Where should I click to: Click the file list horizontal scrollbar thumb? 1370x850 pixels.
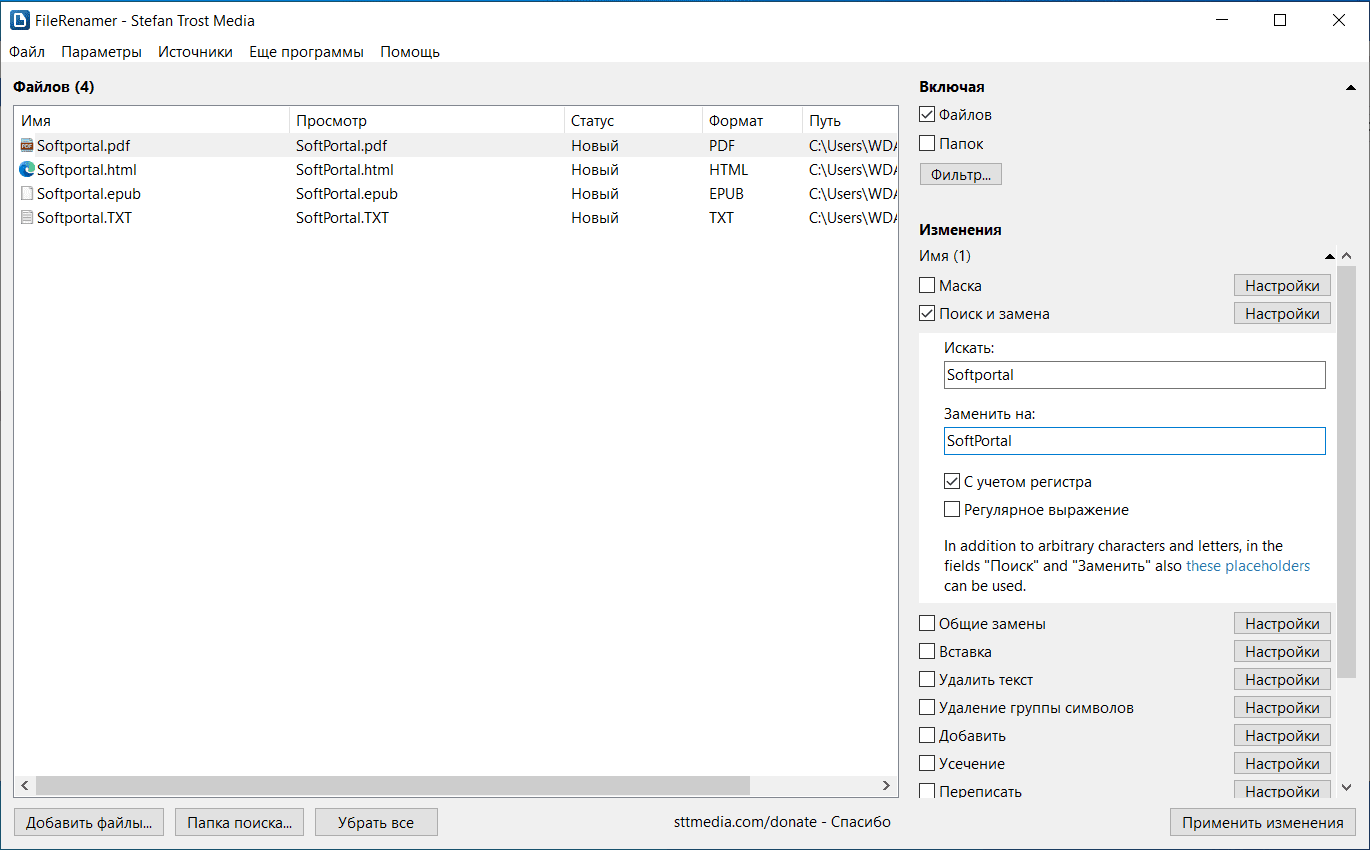click(x=393, y=785)
